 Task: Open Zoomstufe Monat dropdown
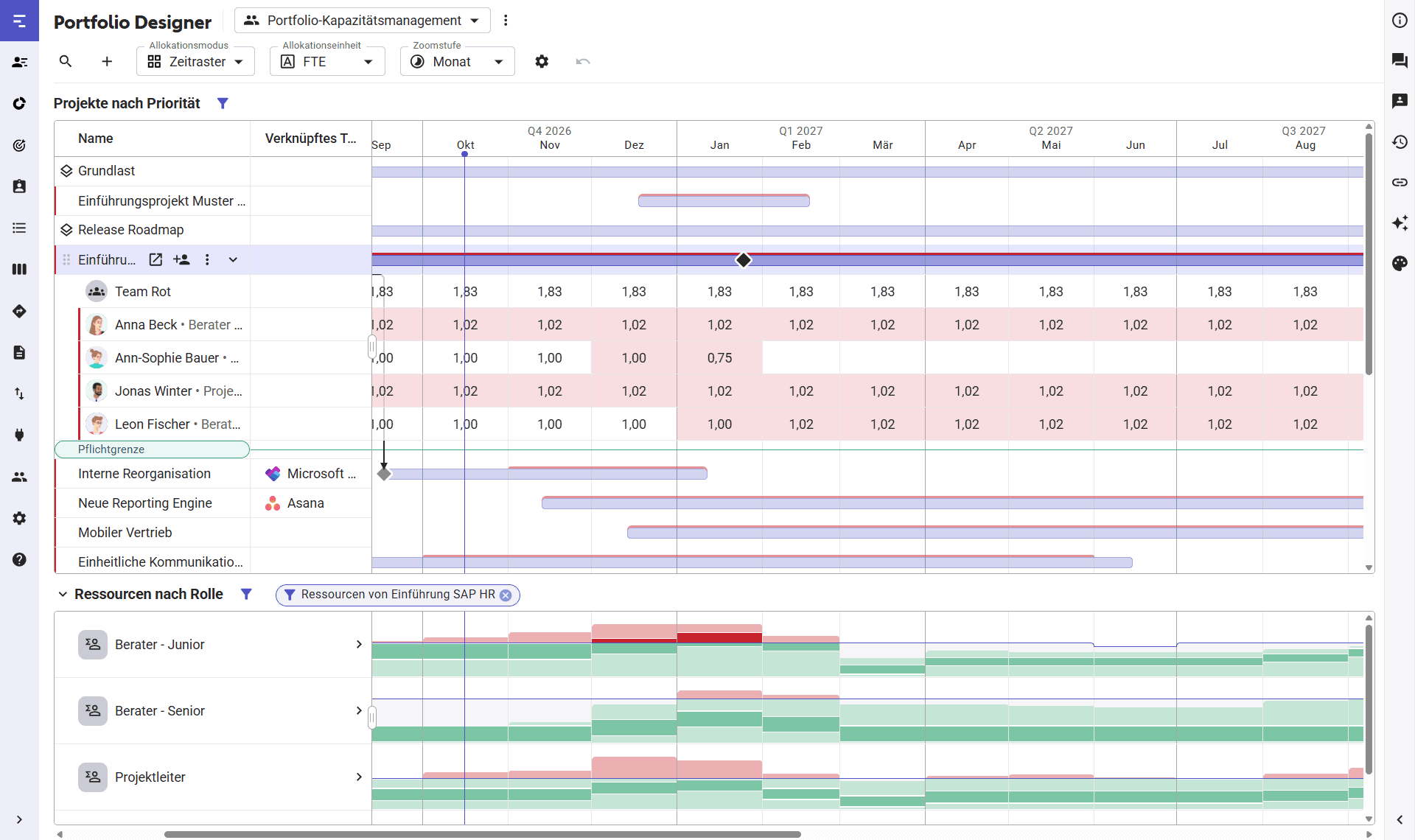(x=457, y=61)
